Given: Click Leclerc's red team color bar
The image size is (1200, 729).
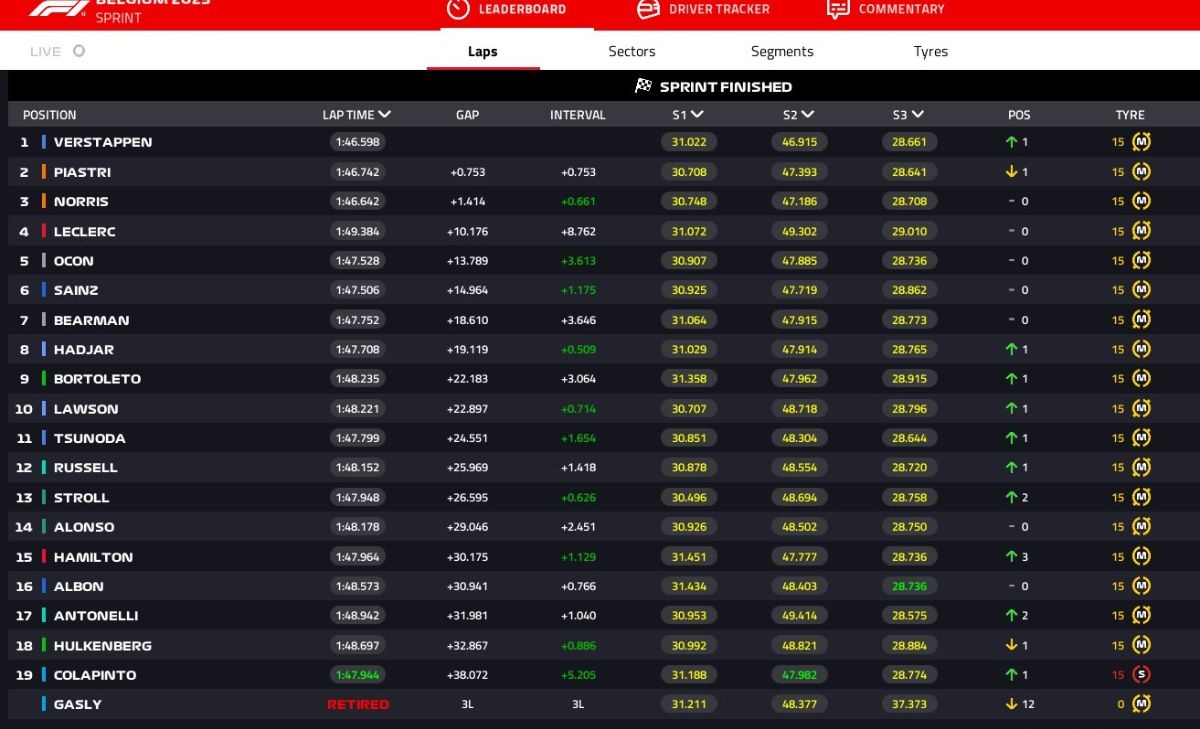Looking at the screenshot, I should coord(44,231).
